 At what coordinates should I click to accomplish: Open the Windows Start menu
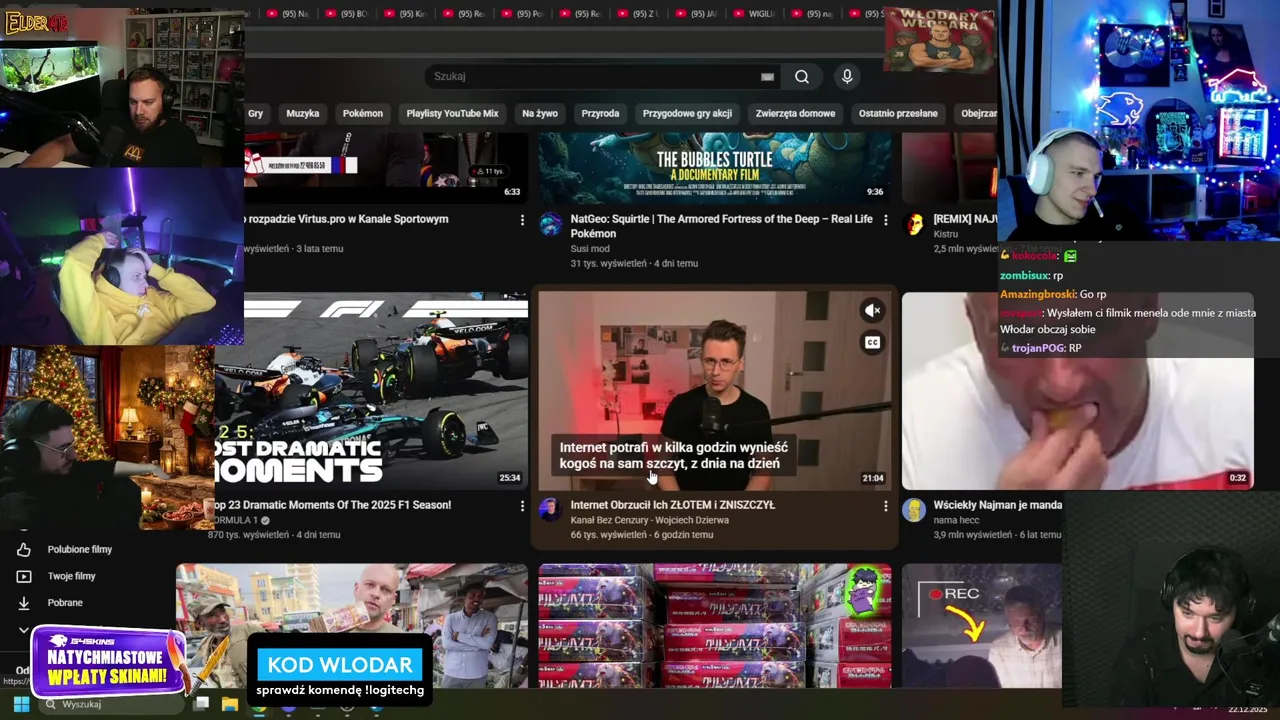coord(21,704)
